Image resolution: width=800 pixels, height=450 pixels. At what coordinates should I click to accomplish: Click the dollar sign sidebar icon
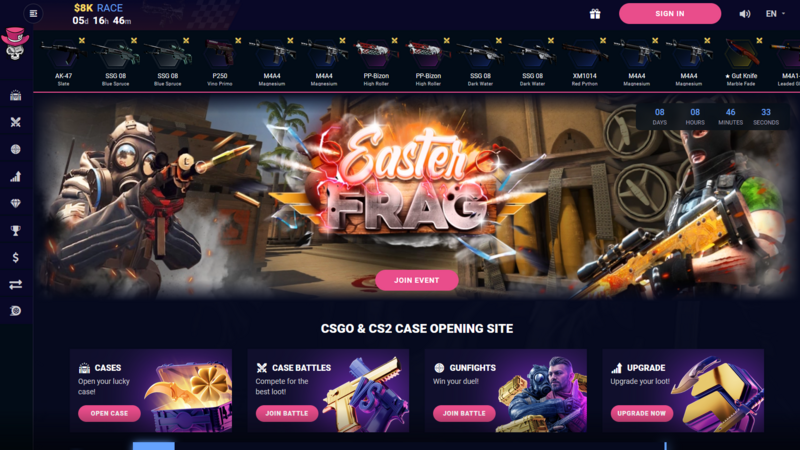tap(16, 257)
